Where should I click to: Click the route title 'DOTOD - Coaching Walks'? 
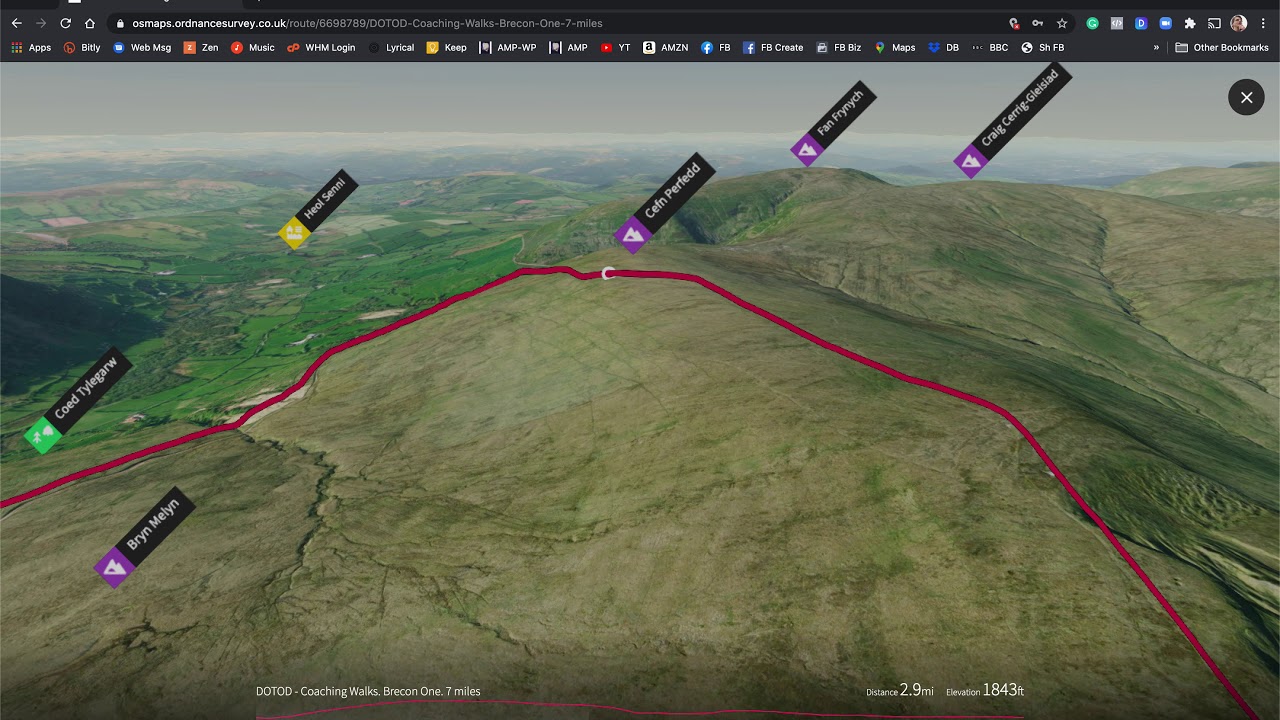click(x=368, y=691)
